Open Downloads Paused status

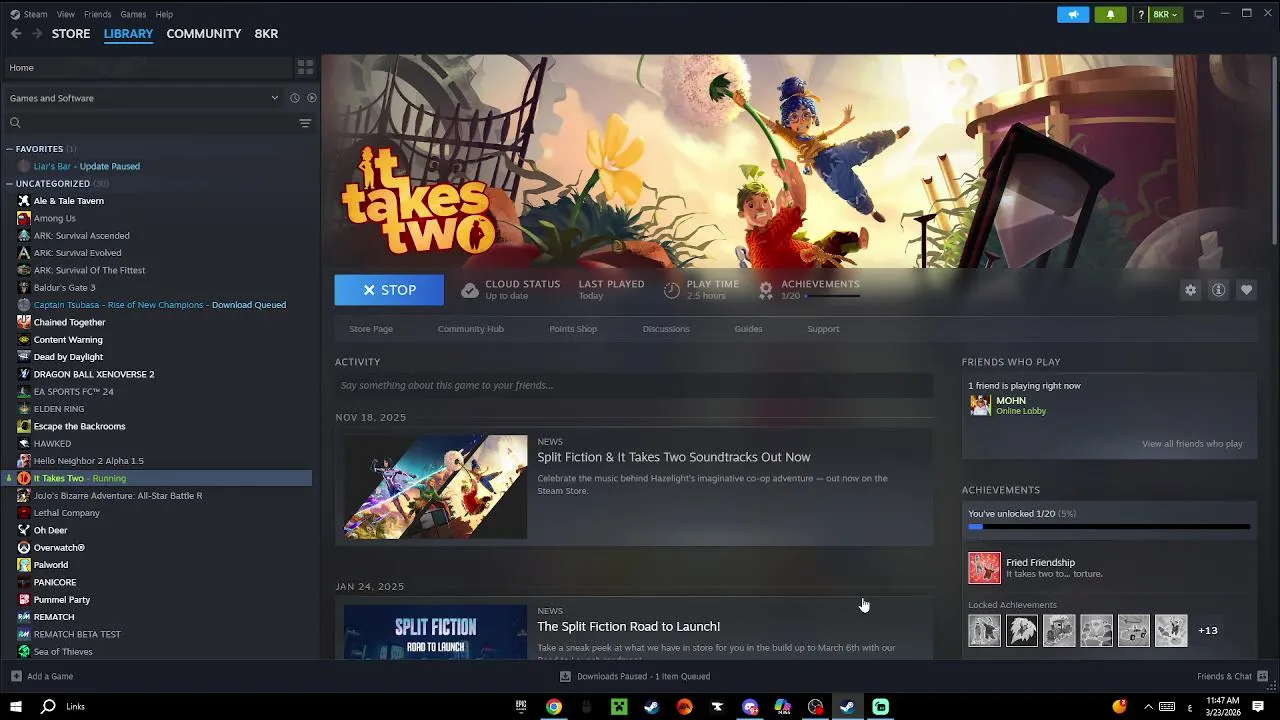tap(635, 677)
